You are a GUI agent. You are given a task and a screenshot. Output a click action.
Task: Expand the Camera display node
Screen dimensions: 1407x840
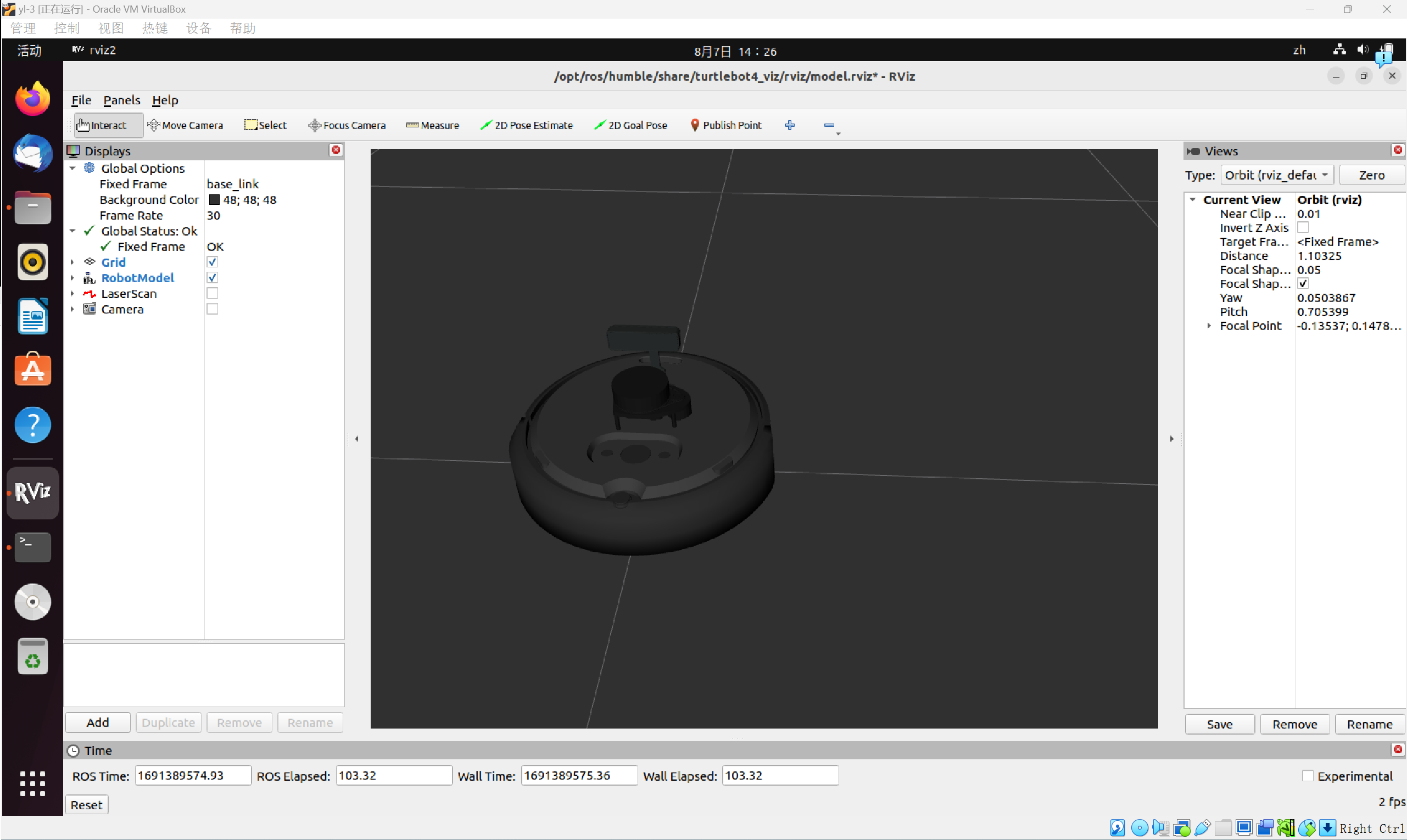point(72,309)
